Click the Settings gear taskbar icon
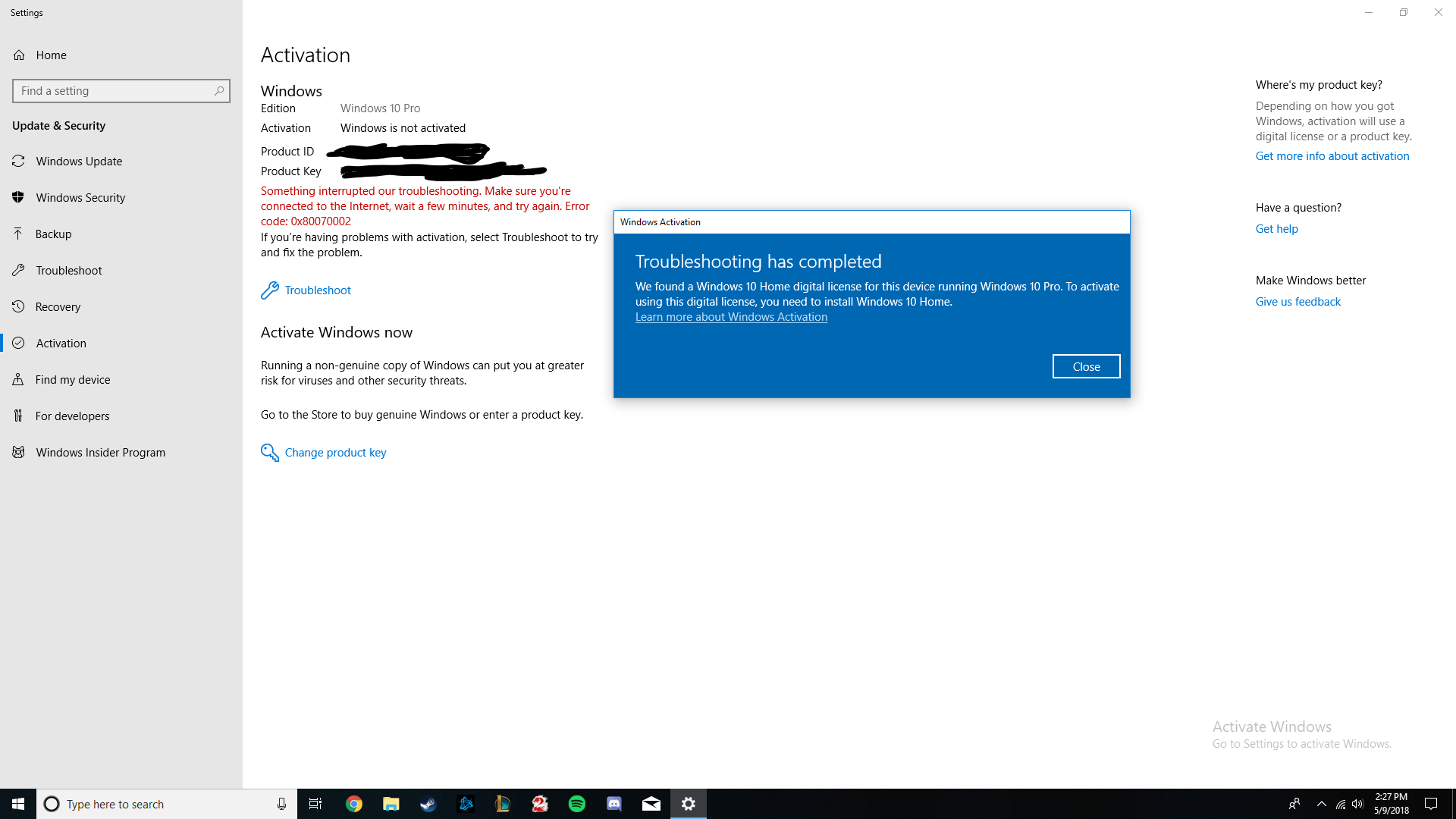Screen dimensions: 1456x819 [689, 804]
